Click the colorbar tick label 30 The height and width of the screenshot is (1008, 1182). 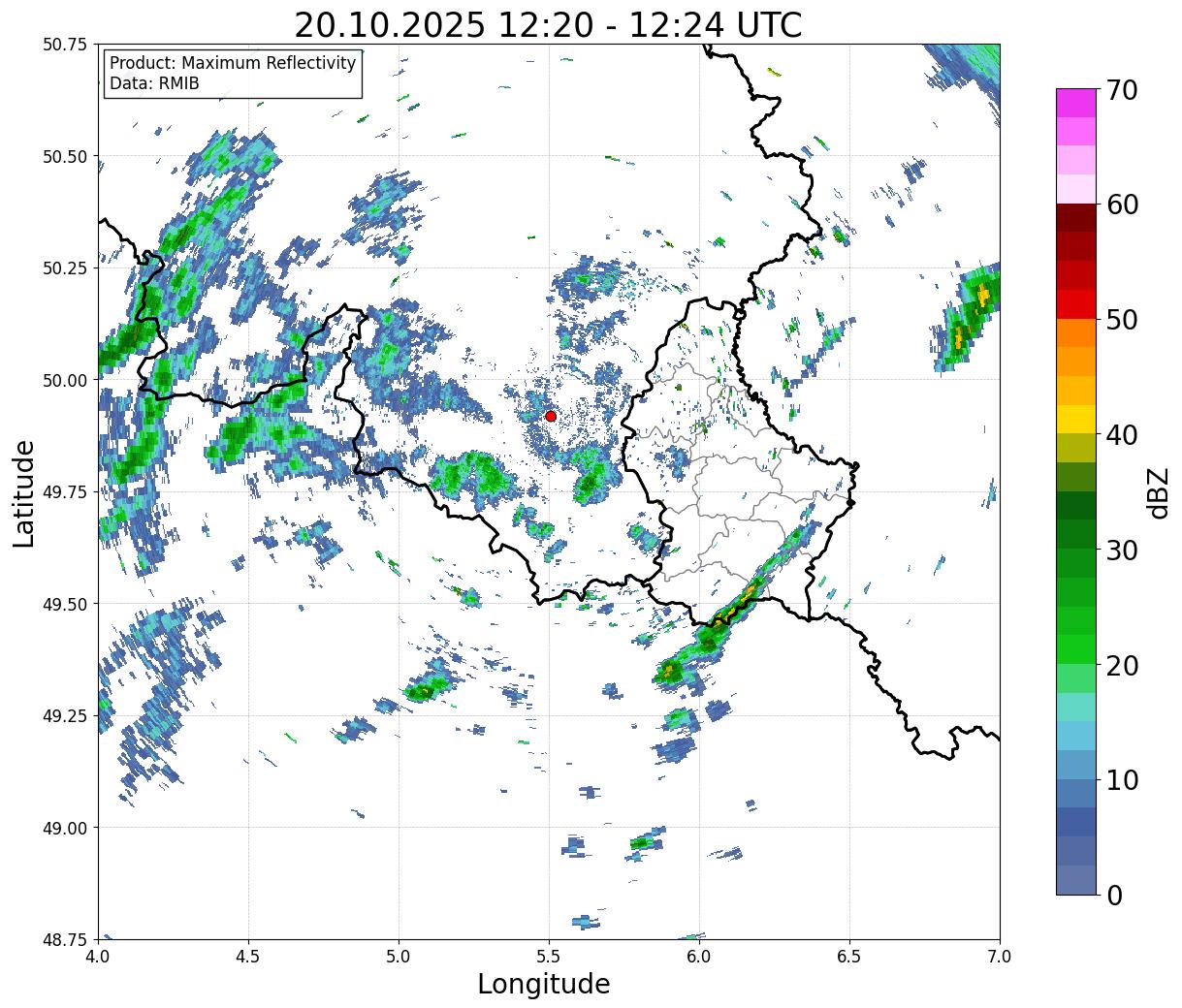[x=1122, y=550]
